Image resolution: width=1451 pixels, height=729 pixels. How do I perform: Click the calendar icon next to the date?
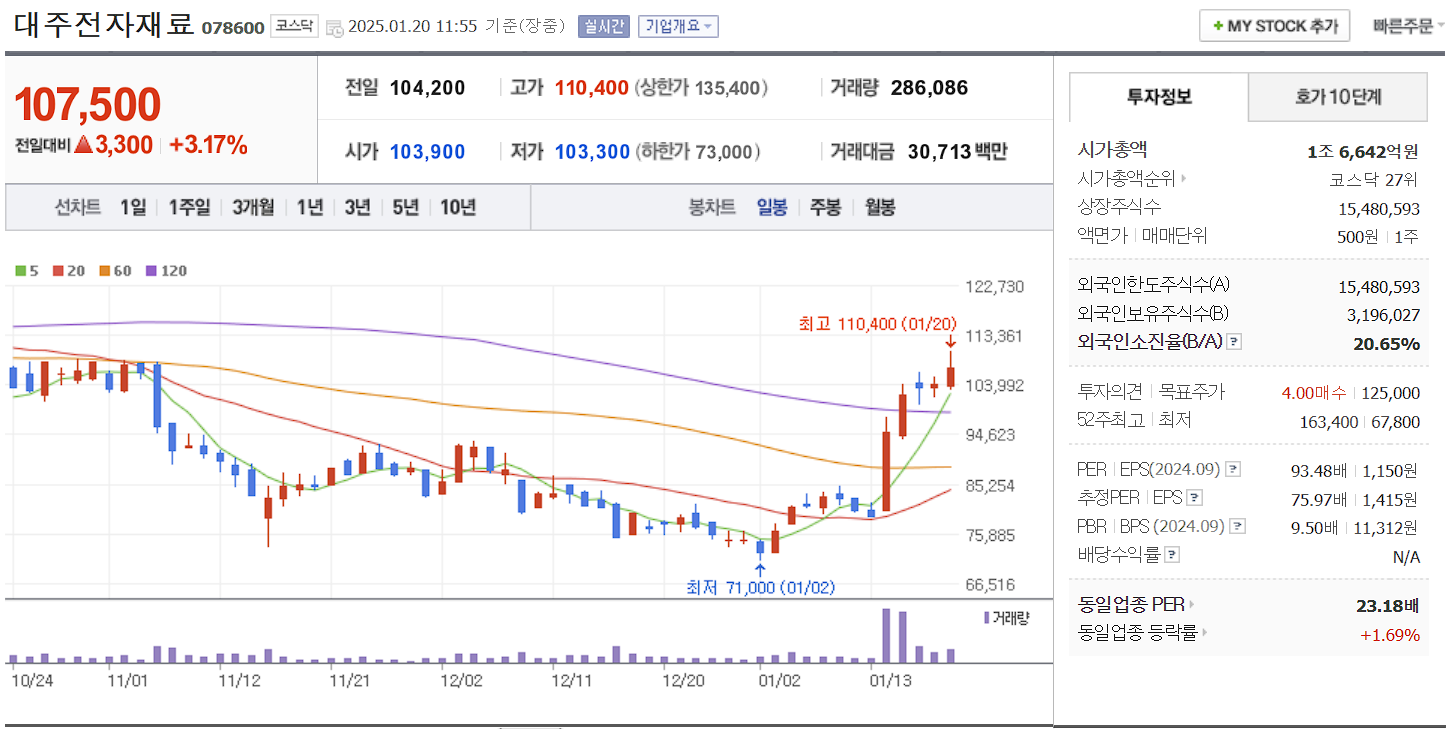(333, 25)
